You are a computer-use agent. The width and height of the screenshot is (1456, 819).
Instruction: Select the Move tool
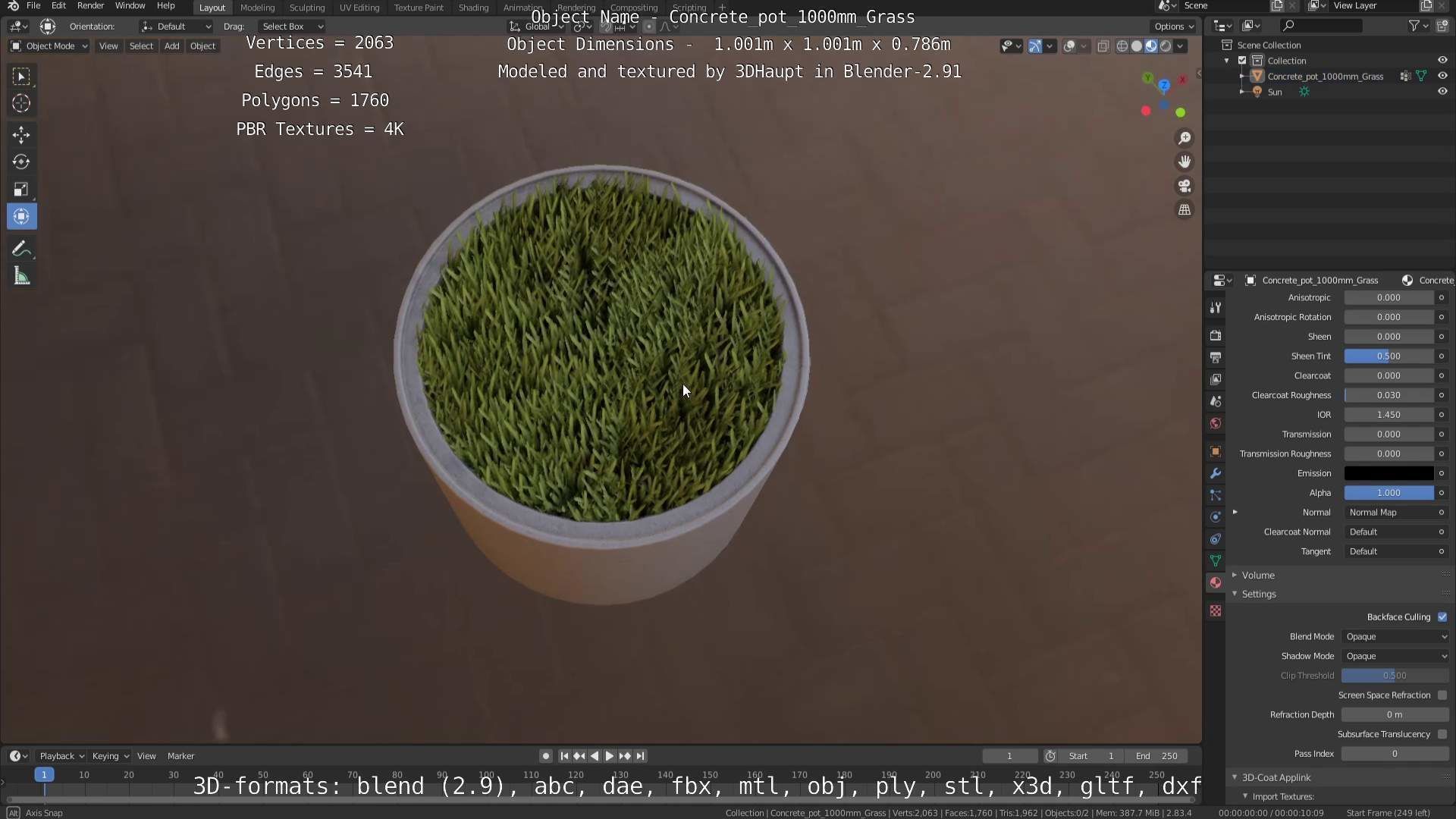point(21,135)
